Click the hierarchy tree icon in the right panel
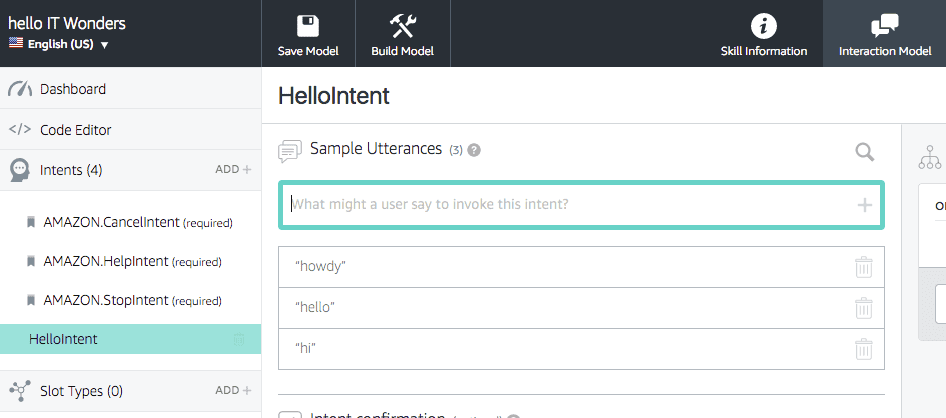 (930, 157)
